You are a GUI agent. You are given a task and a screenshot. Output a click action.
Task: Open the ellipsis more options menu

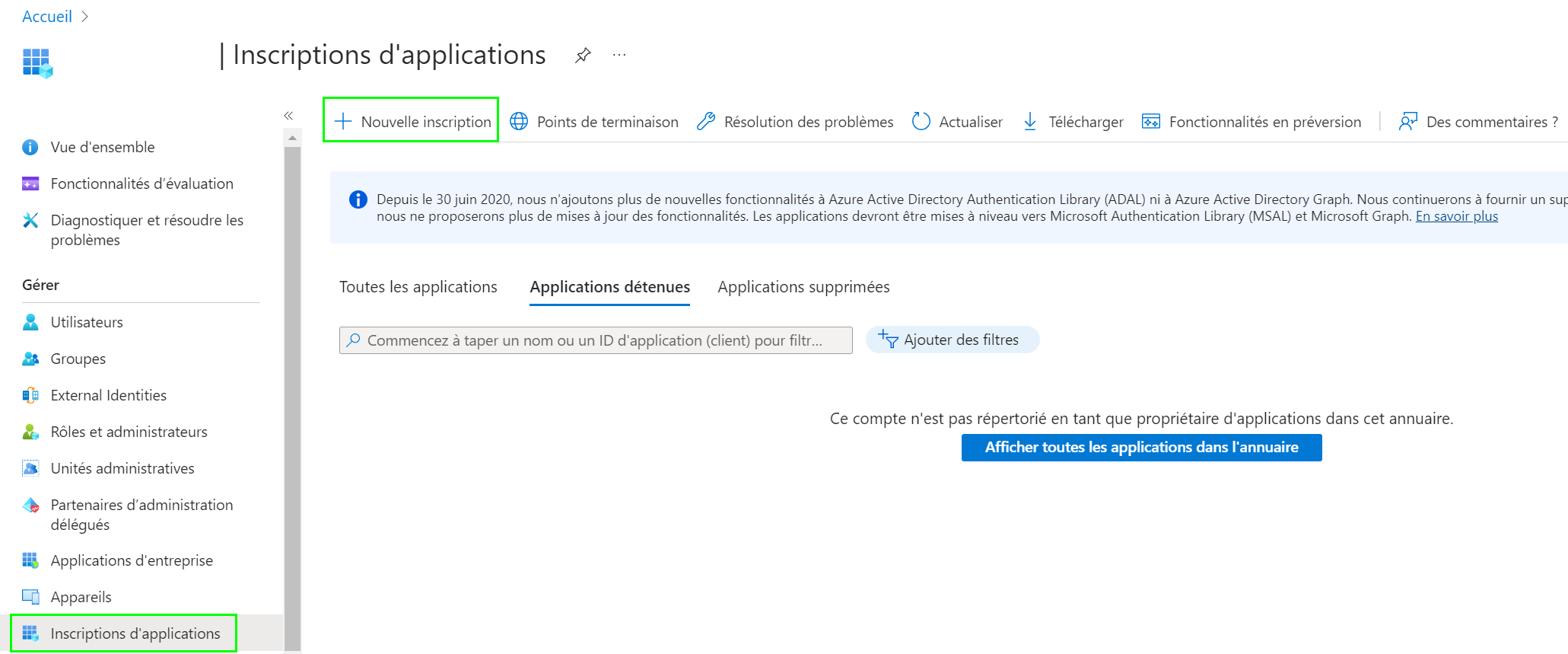[x=619, y=56]
